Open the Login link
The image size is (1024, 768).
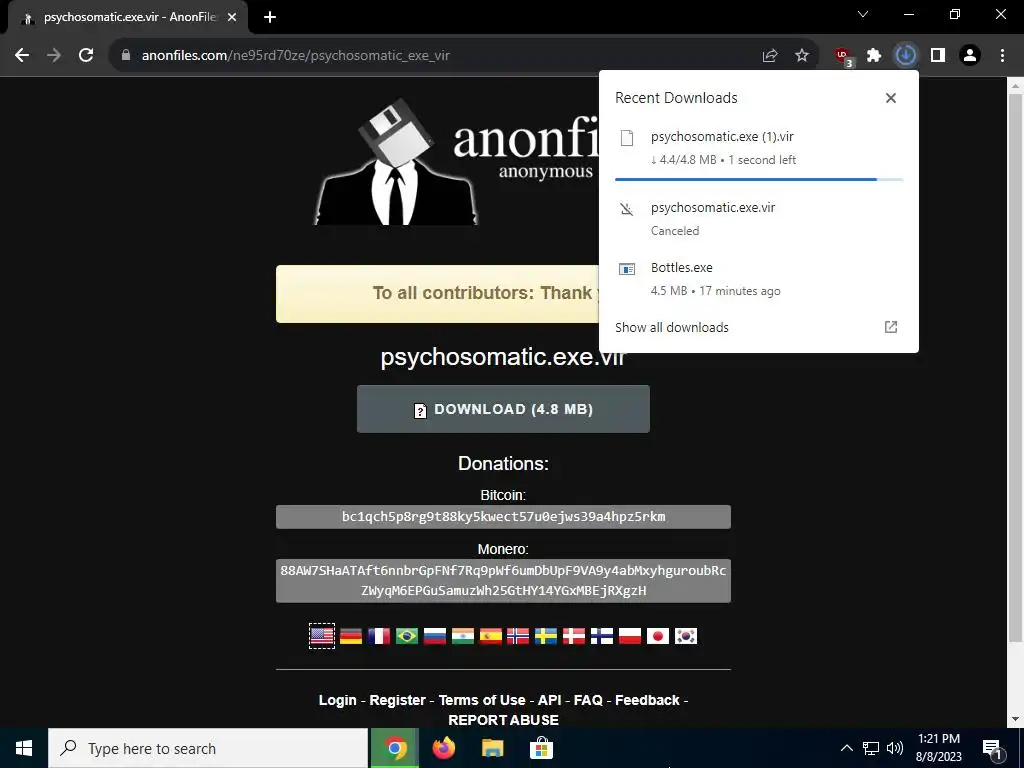pyautogui.click(x=338, y=700)
